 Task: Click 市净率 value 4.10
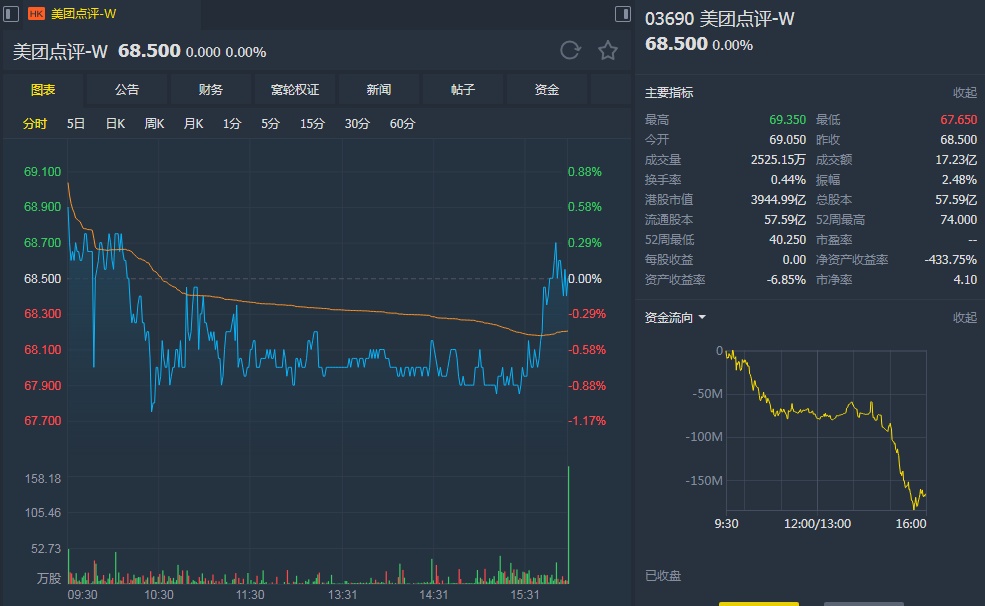(965, 279)
